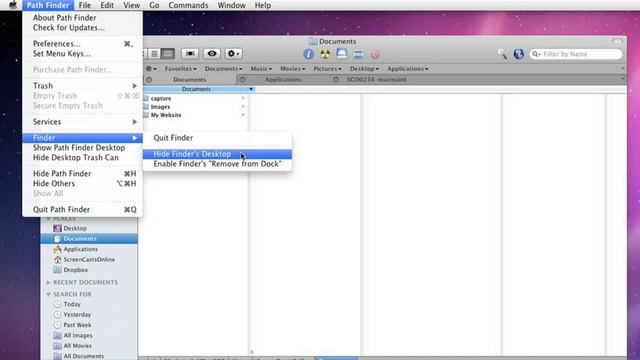
Task: Open the Window menu
Action: tap(231, 5)
